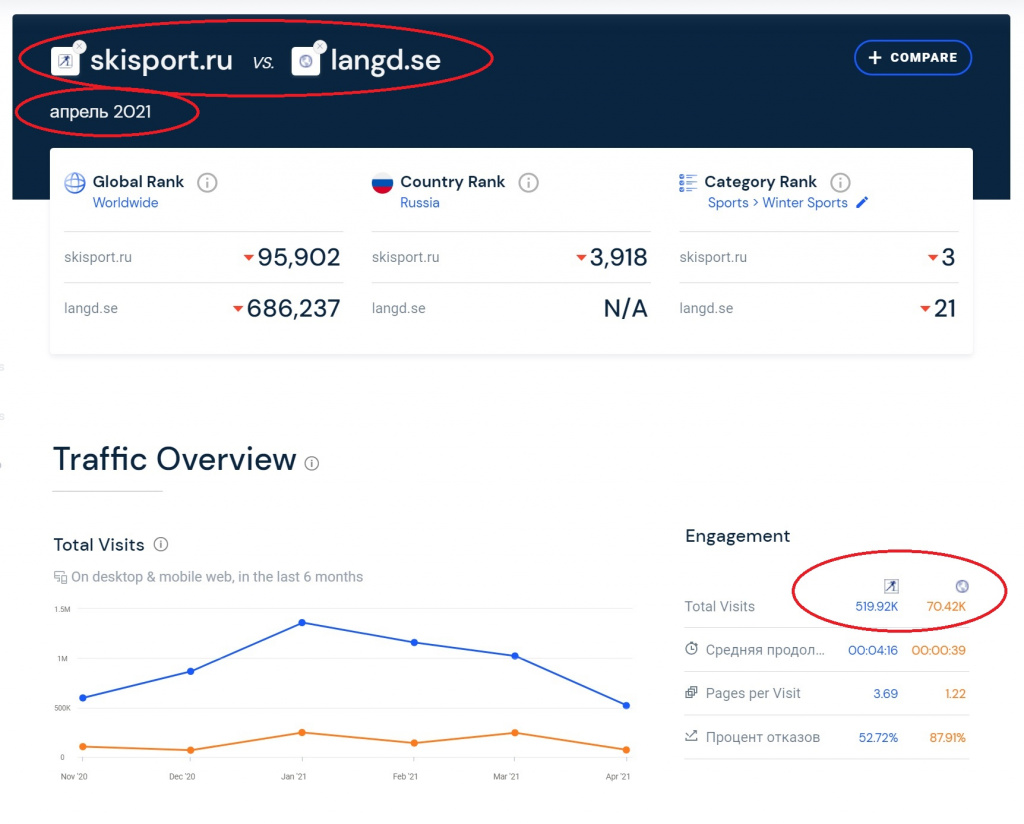Click the Country Rank heading text

tap(453, 182)
